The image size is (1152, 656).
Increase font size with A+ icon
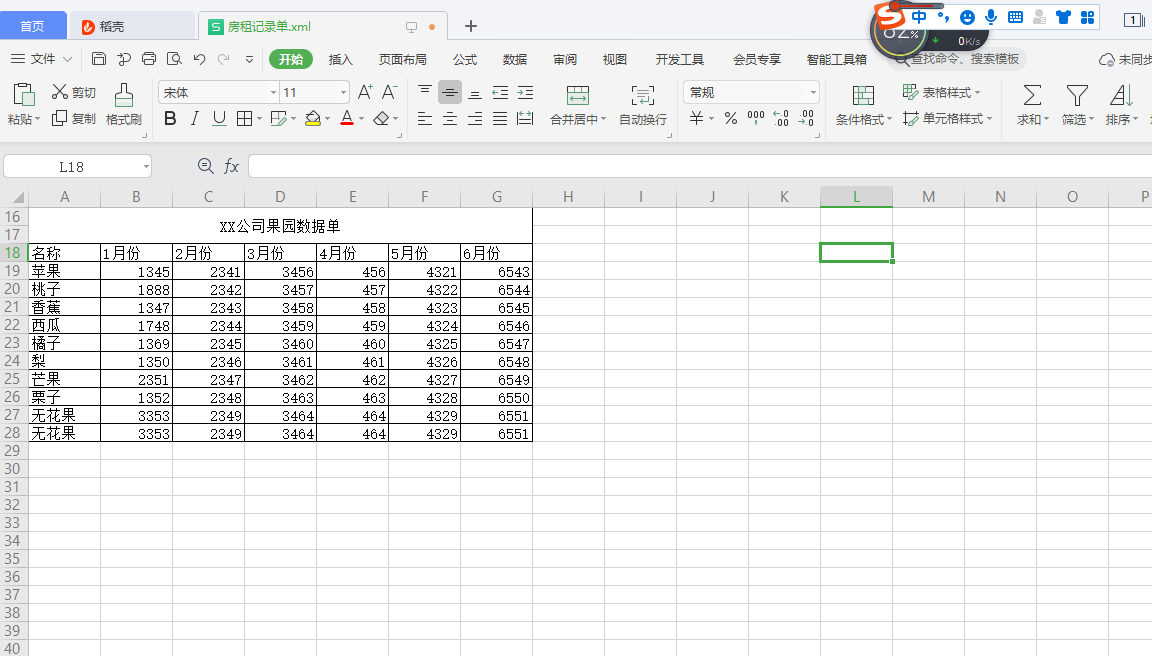(365, 92)
